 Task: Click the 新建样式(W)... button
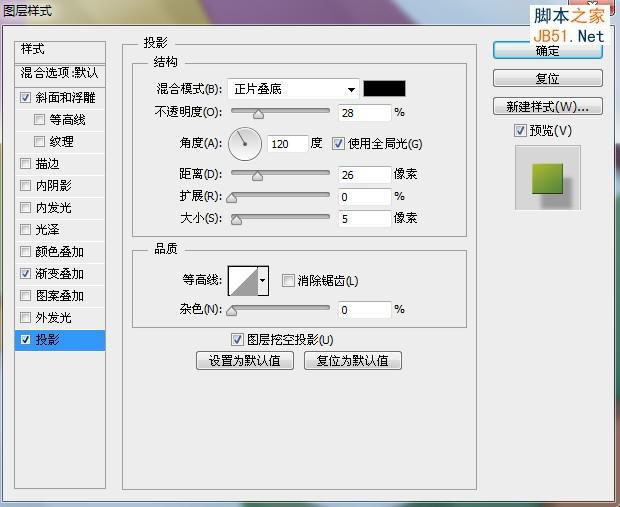click(548, 106)
